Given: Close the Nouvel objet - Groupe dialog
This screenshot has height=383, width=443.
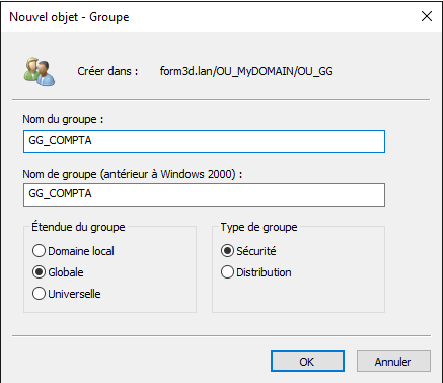Looking at the screenshot, I should click(x=427, y=16).
